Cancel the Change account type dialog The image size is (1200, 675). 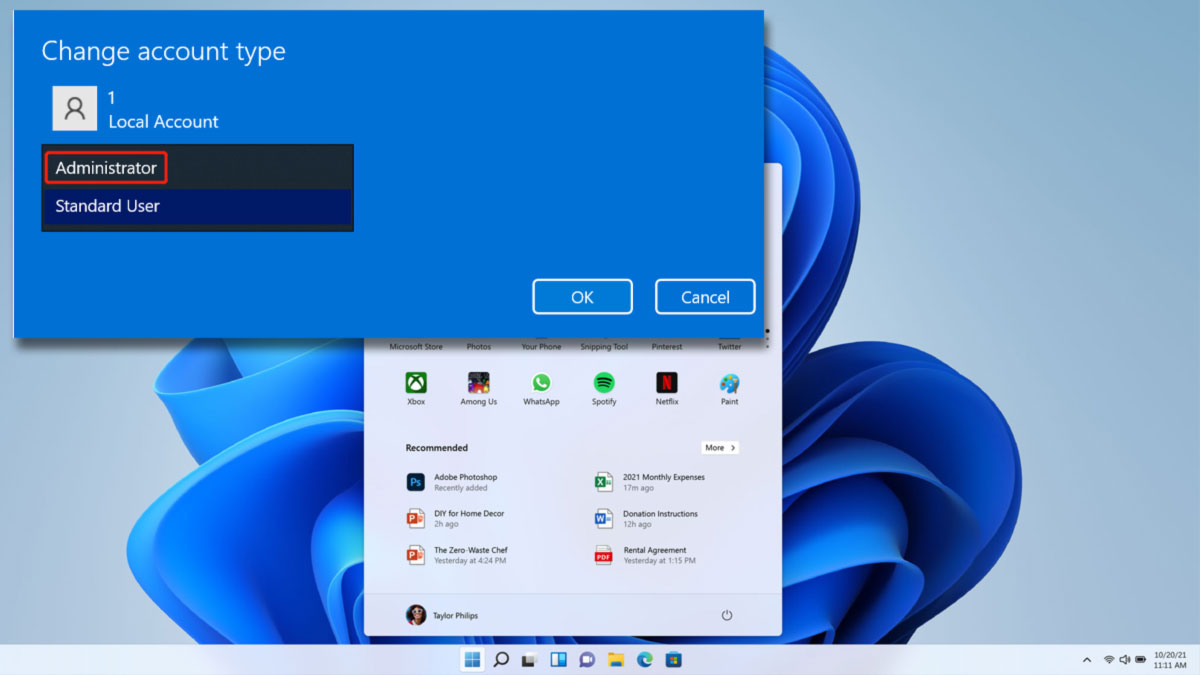[705, 296]
